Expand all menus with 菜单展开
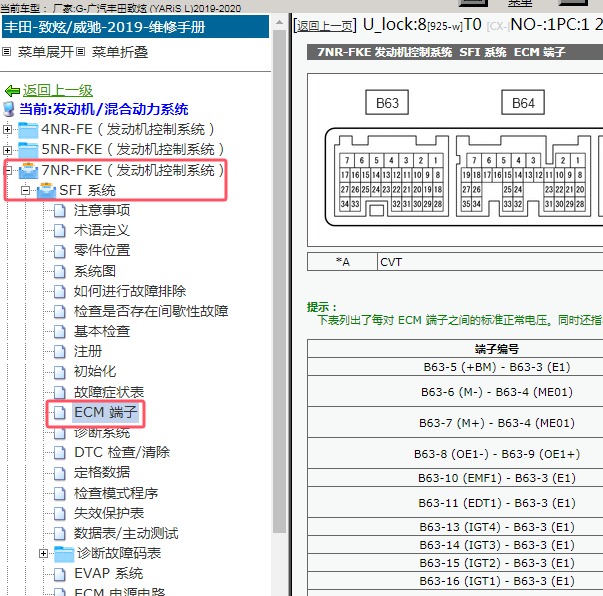 (x=46, y=52)
